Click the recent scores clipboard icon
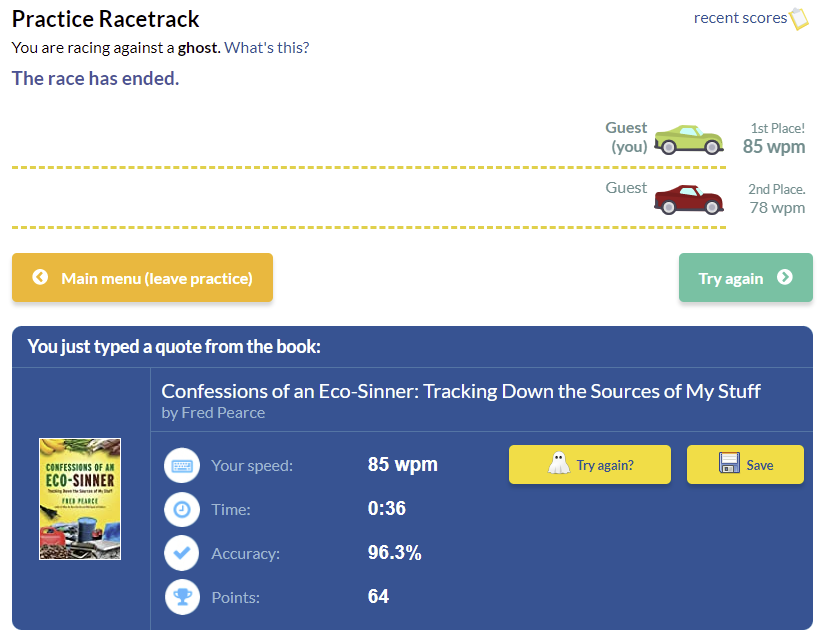 (799, 19)
